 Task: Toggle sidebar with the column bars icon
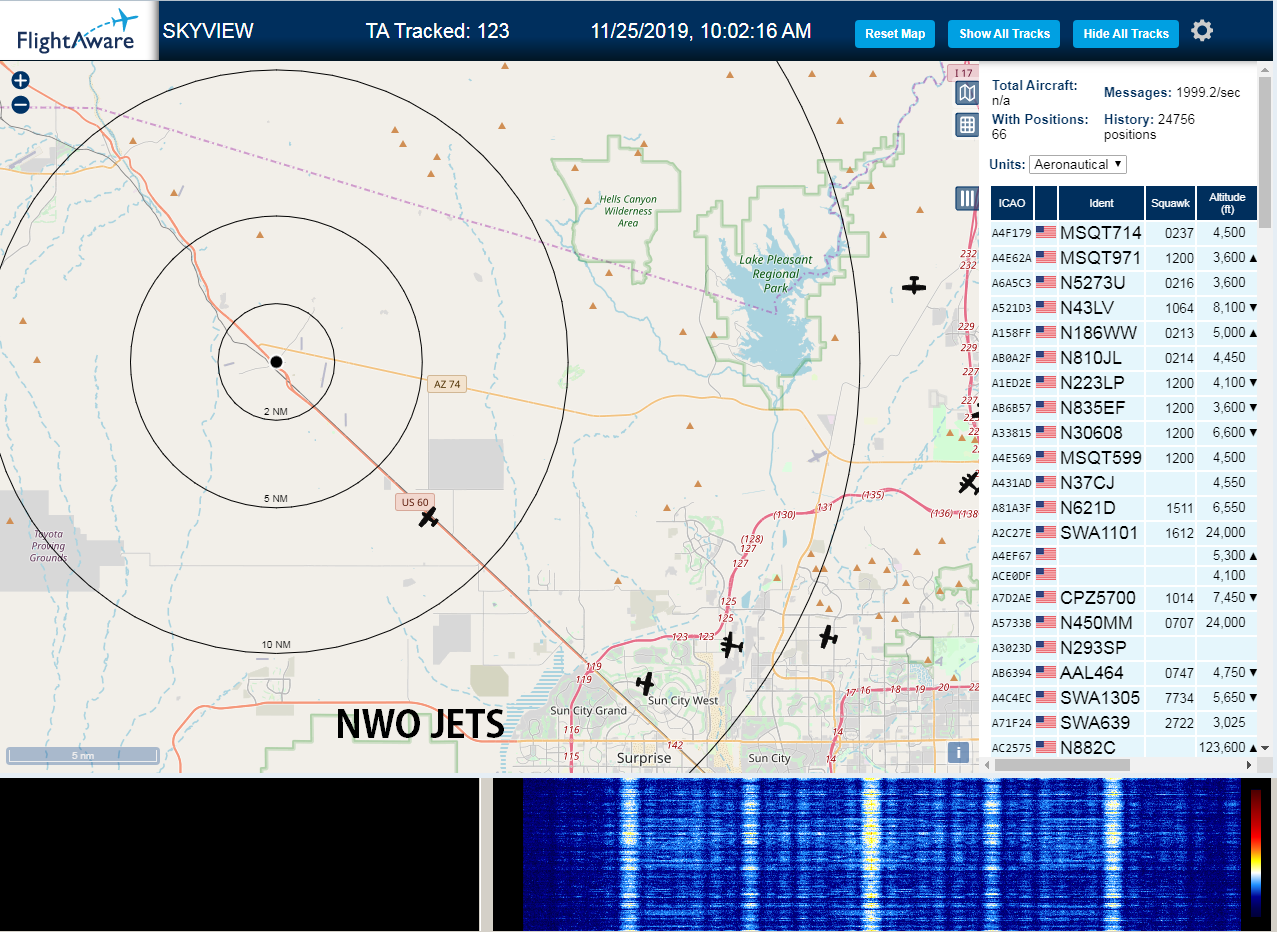tap(966, 198)
